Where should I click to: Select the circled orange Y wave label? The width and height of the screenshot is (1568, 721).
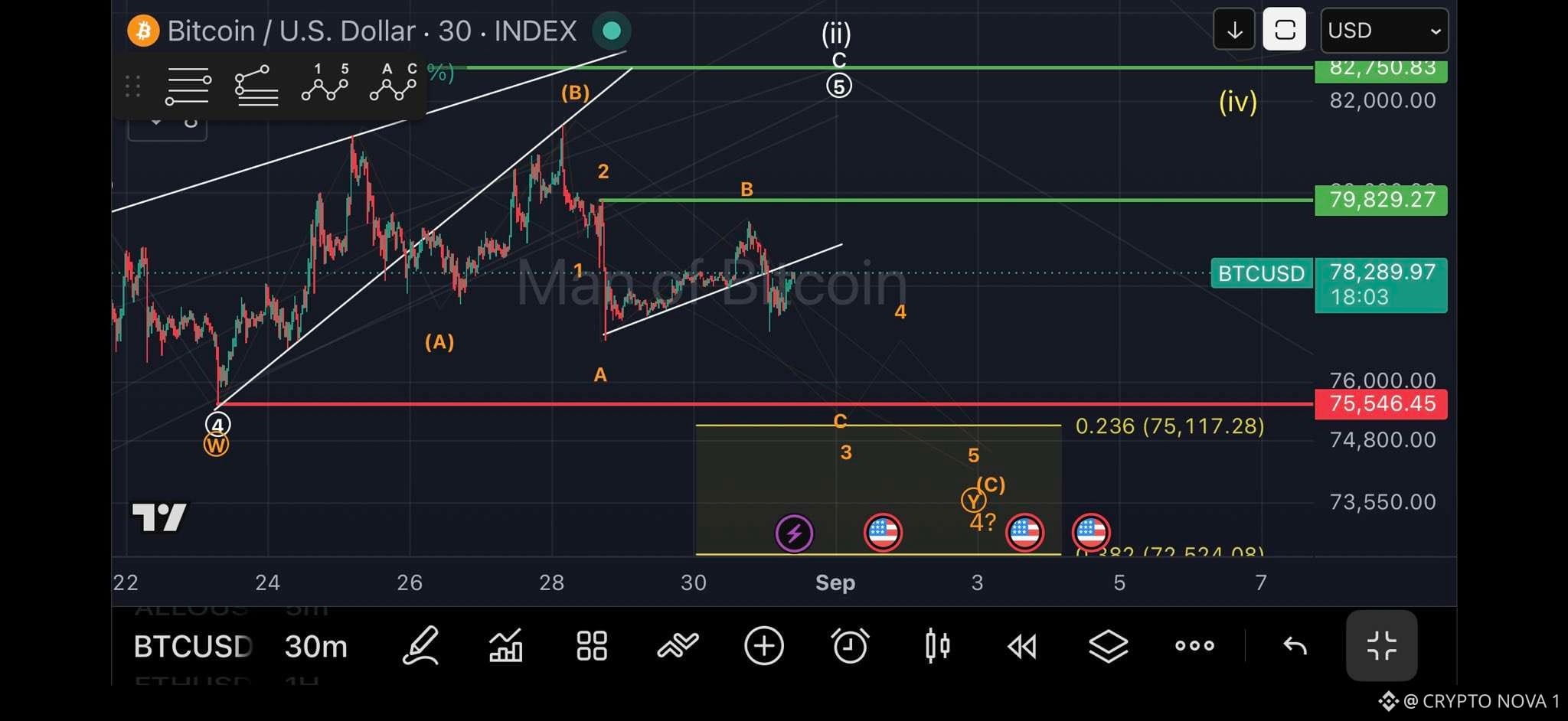click(x=973, y=501)
